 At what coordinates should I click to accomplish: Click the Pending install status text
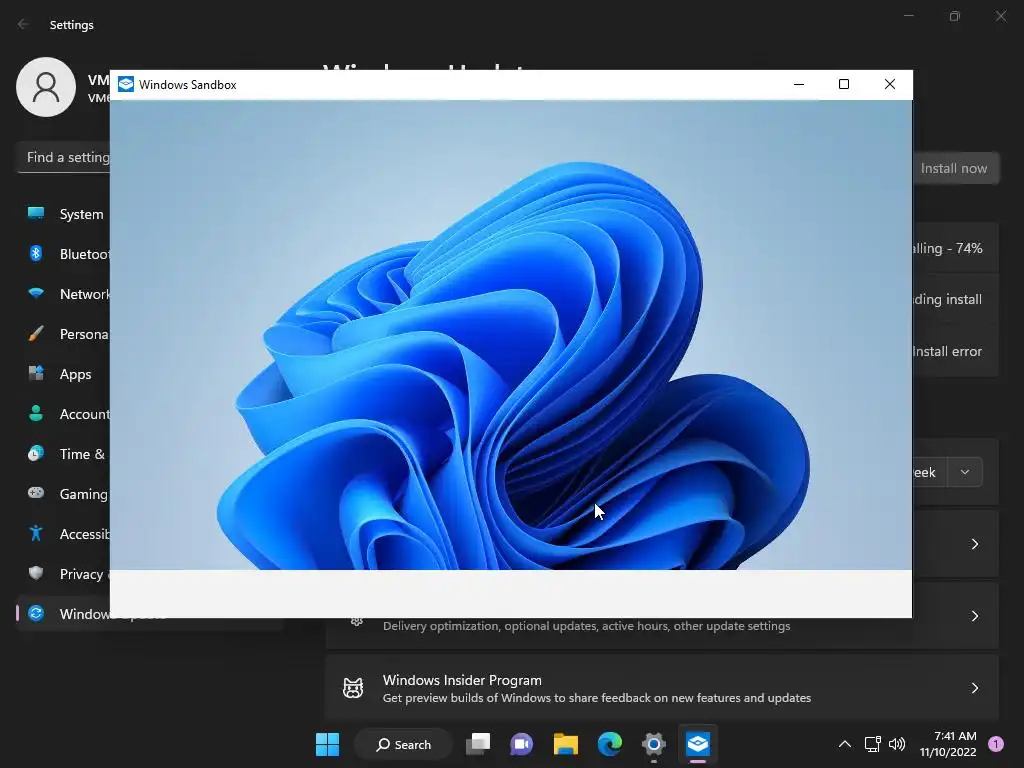pyautogui.click(x=947, y=299)
